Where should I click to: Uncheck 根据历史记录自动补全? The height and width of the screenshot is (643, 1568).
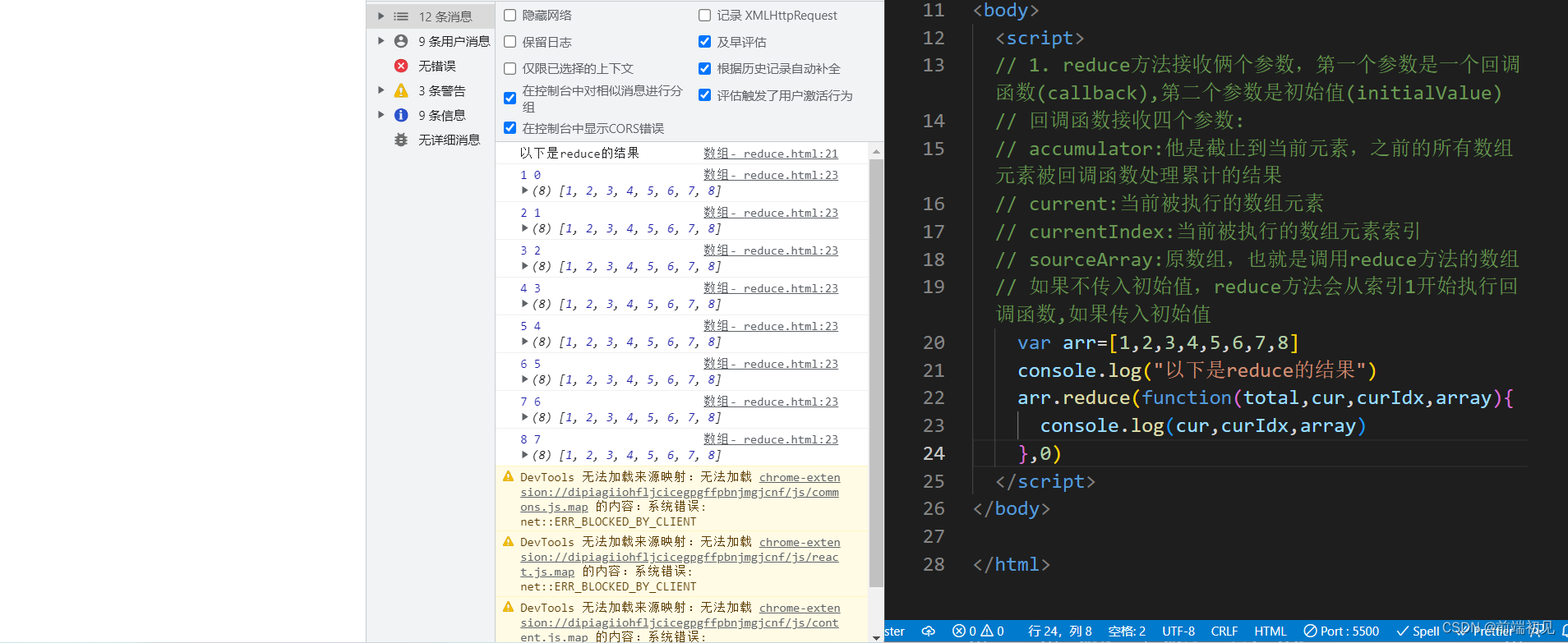(704, 69)
